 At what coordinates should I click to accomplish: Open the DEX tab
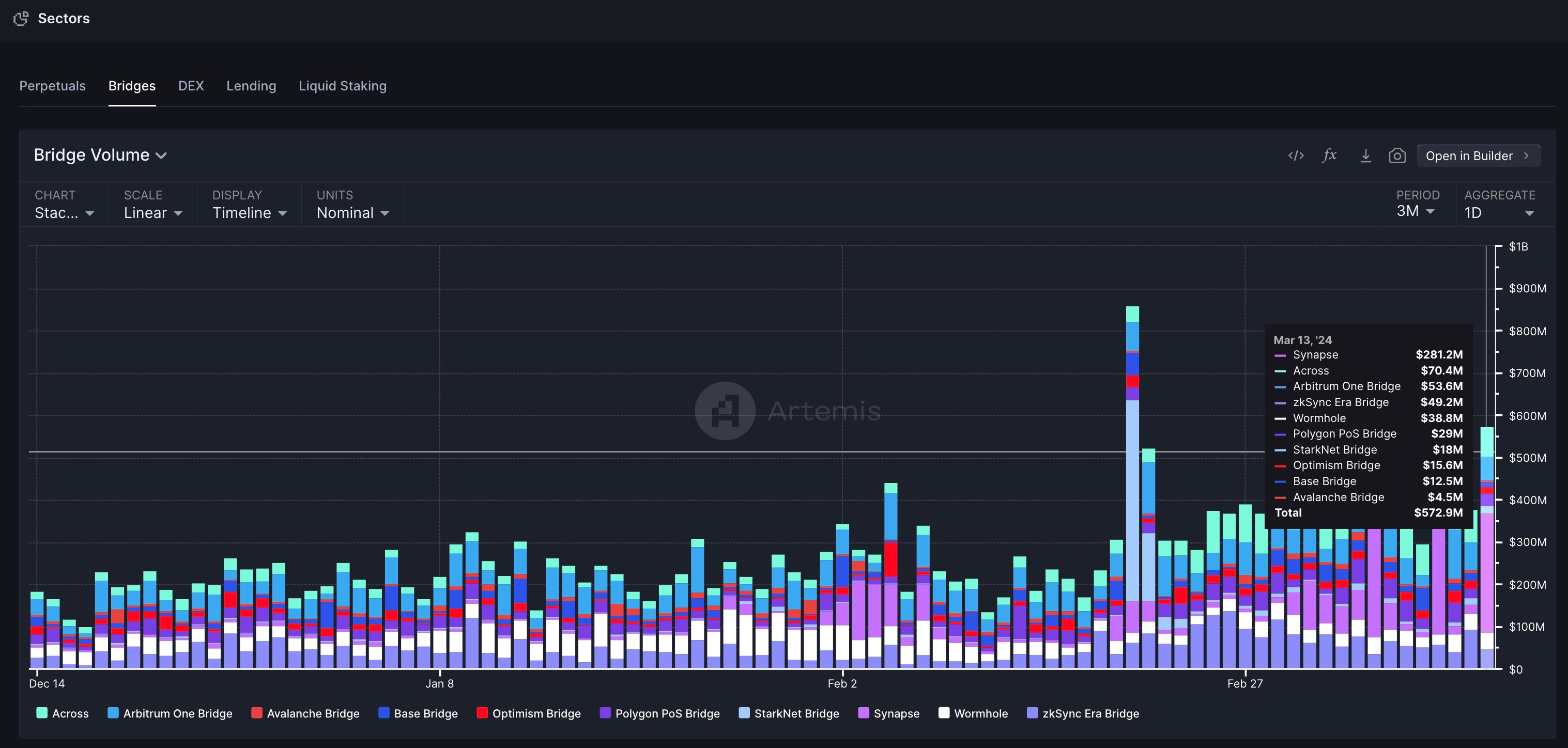pyautogui.click(x=191, y=86)
